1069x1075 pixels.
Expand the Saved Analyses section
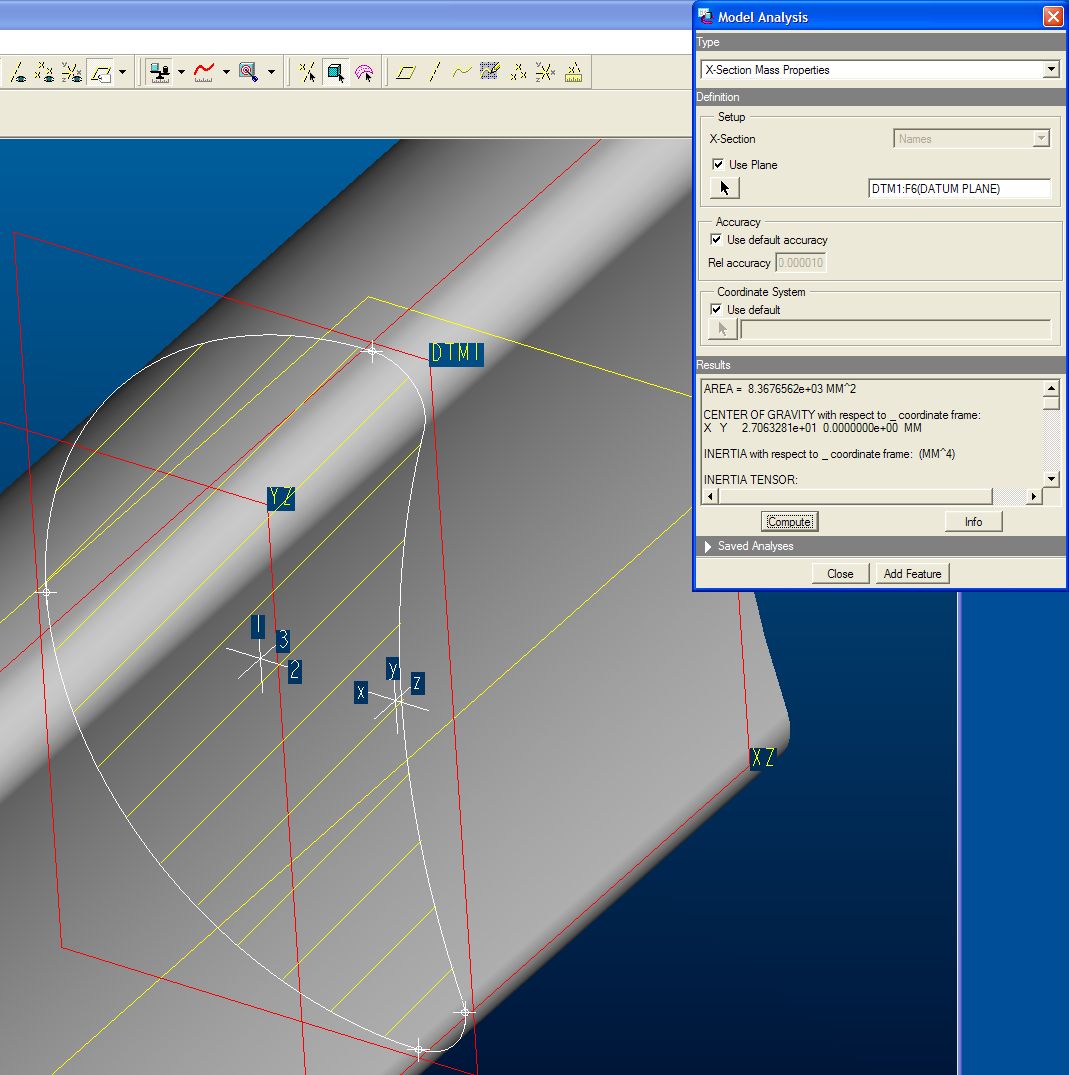point(709,546)
